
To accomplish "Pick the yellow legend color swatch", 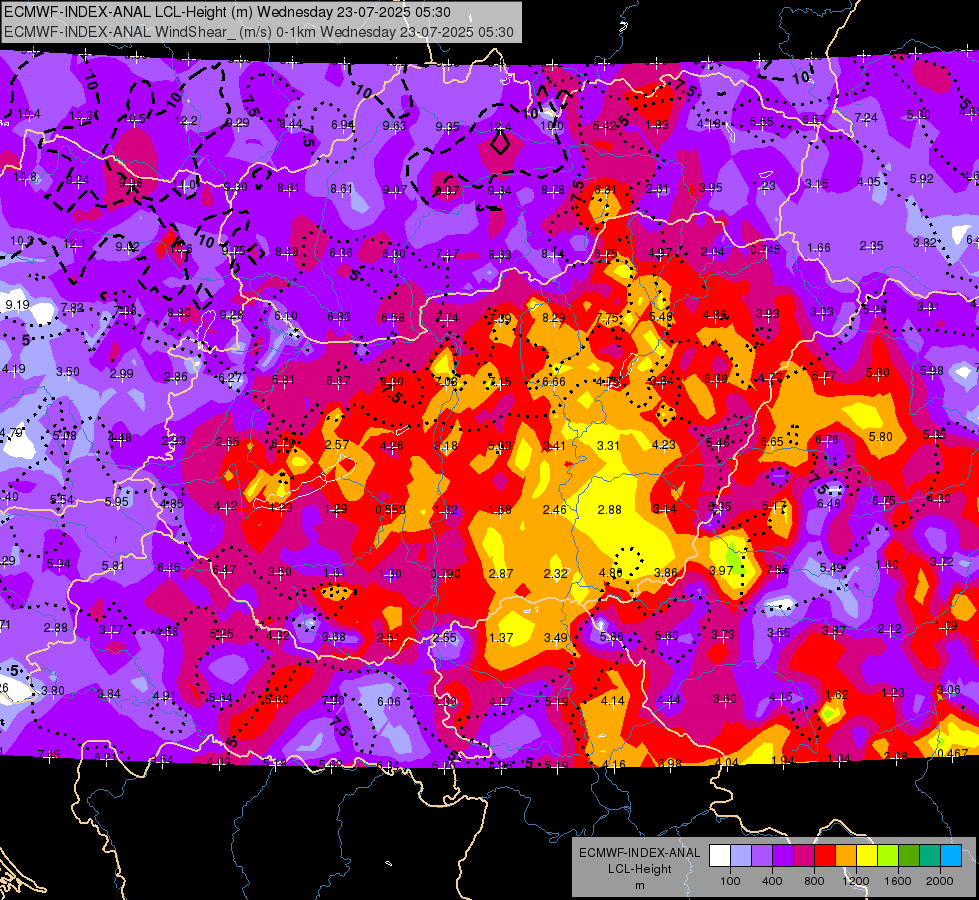I will click(x=867, y=856).
